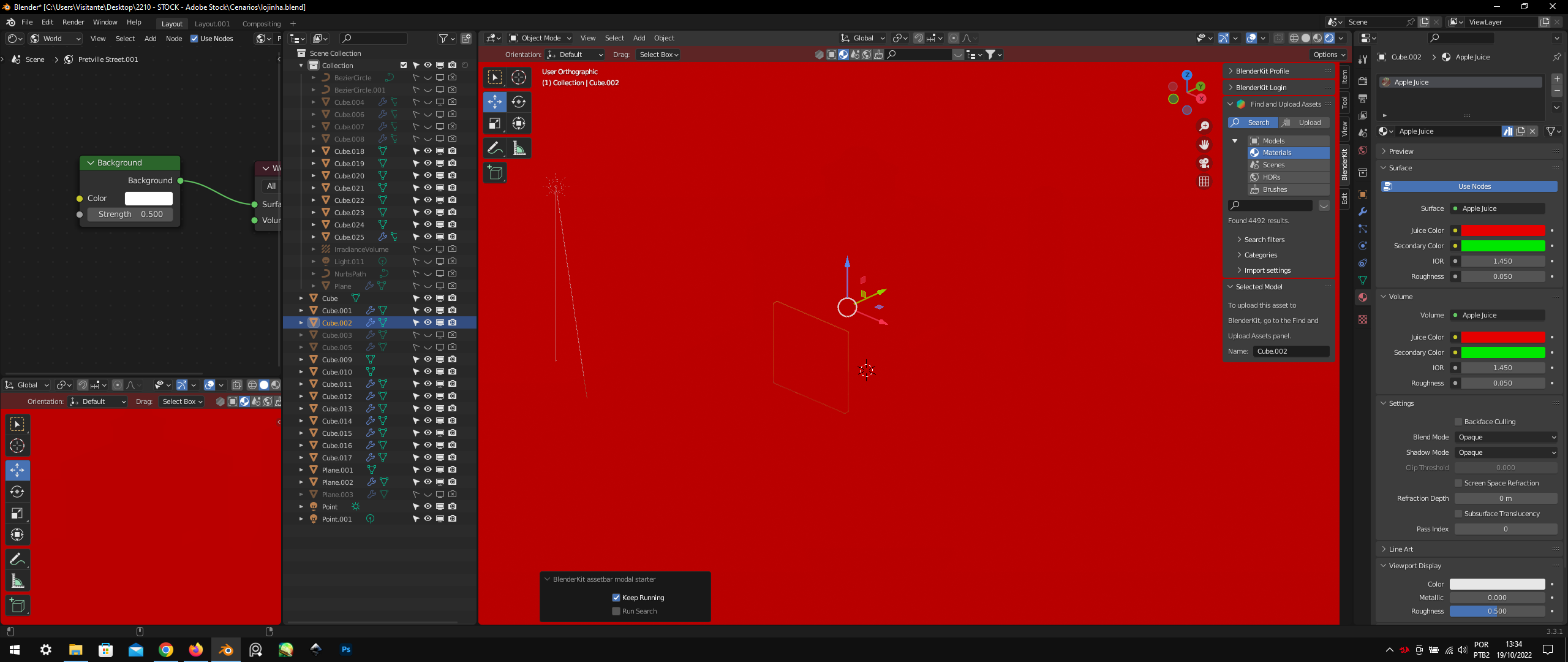Click the Use Nodes button under Surface
Screen dimensions: 1568x662
(x=1474, y=186)
